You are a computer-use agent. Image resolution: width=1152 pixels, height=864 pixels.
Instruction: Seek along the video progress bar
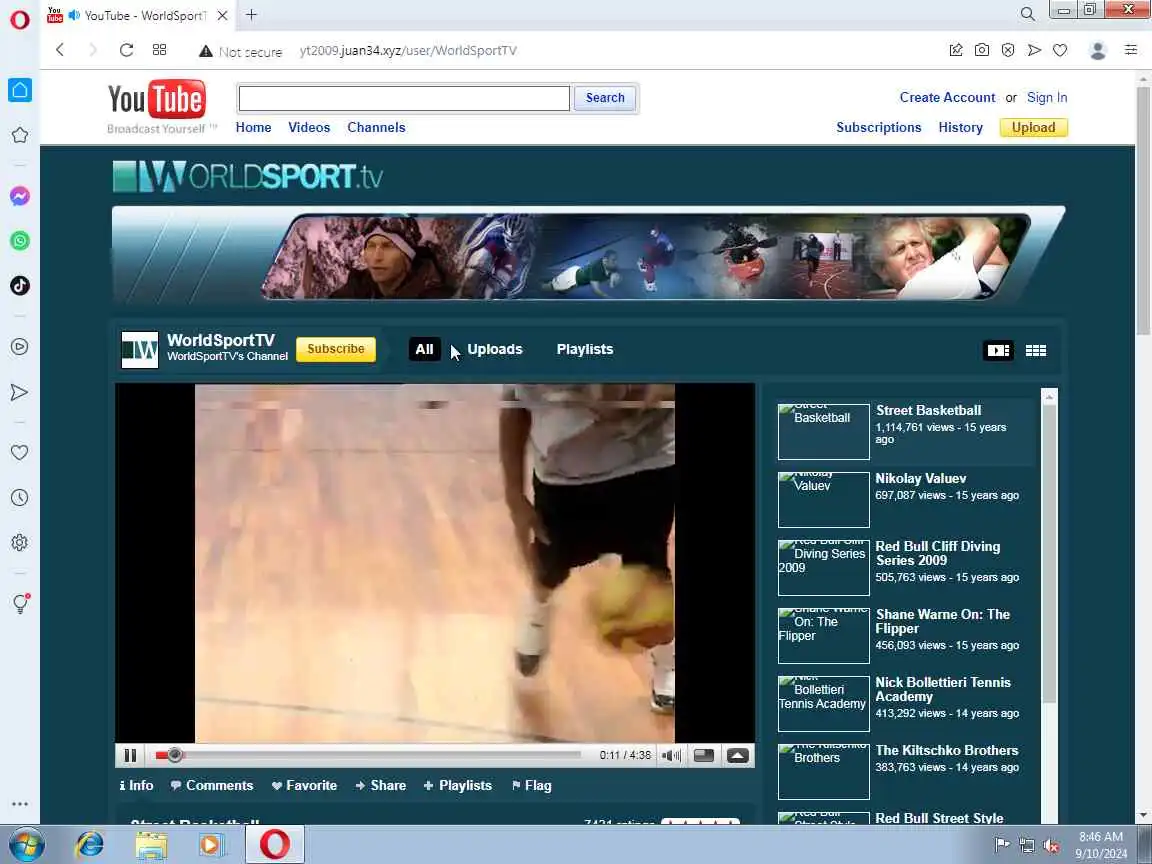(x=367, y=755)
